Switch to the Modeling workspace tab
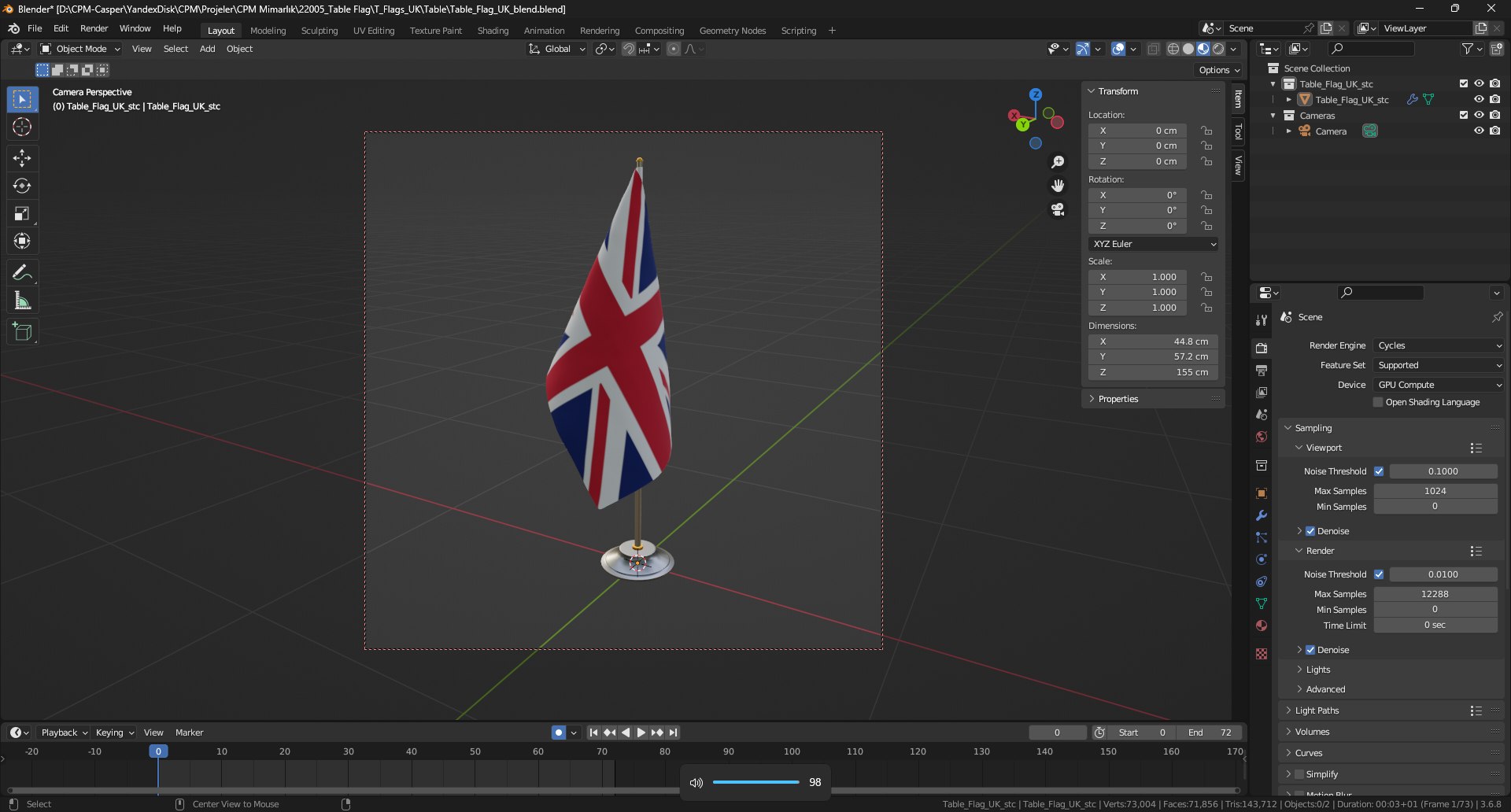The height and width of the screenshot is (812, 1511). (x=268, y=31)
